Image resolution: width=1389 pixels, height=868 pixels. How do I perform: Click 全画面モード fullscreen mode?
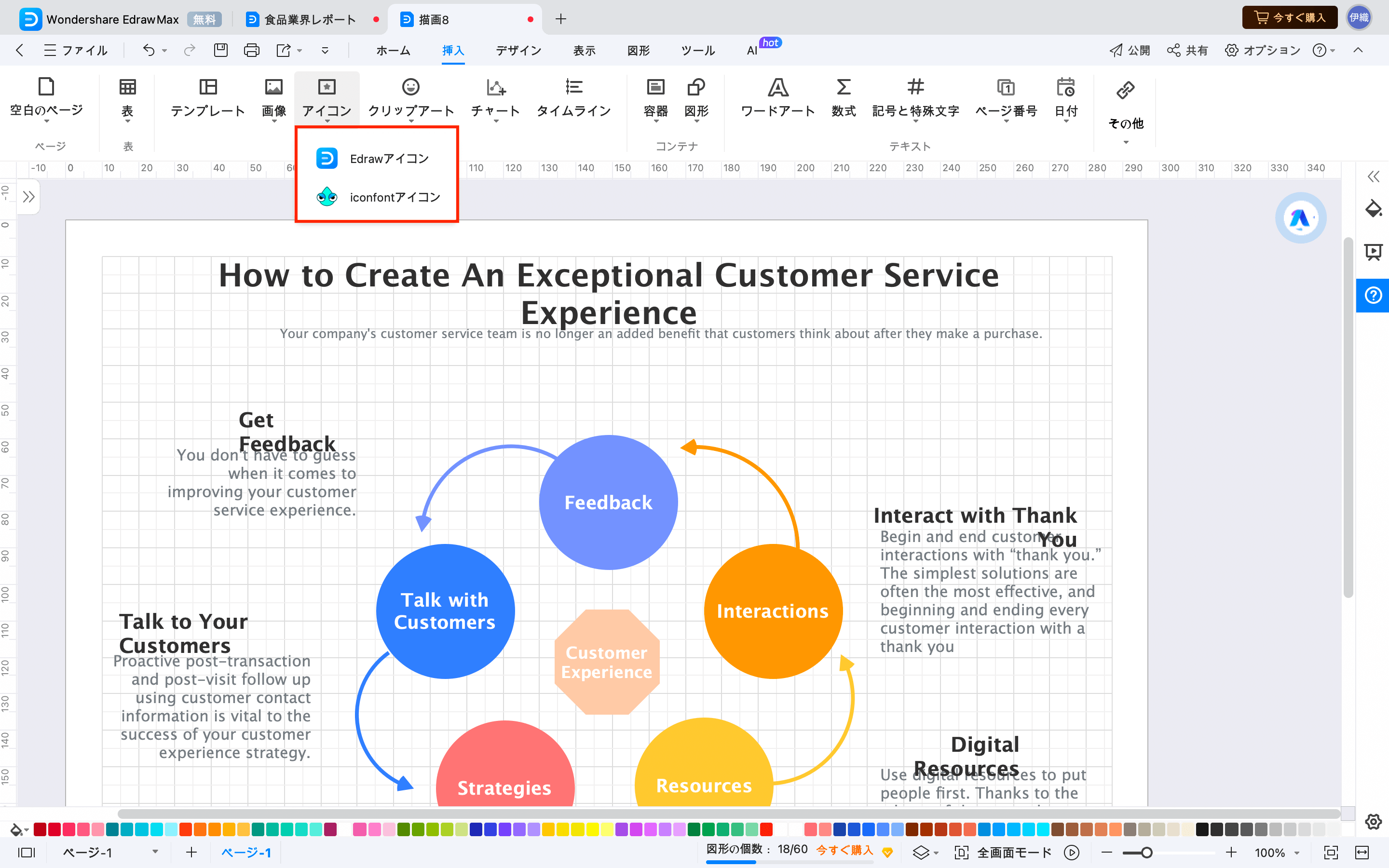[x=1014, y=853]
